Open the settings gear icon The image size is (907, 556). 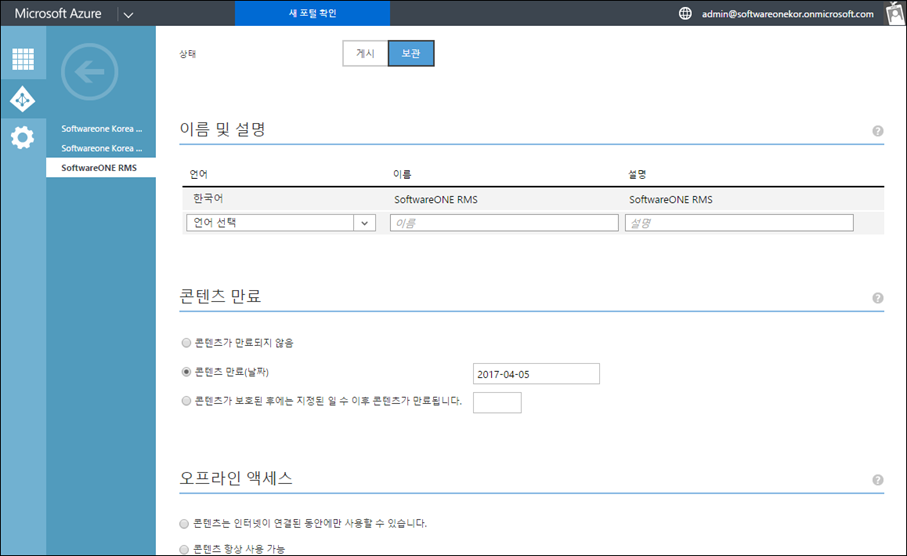click(23, 138)
